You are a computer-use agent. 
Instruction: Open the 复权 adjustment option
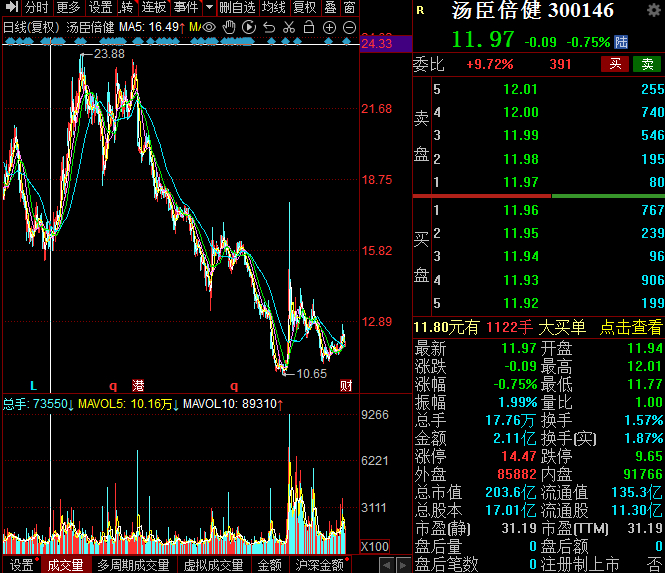tap(305, 7)
